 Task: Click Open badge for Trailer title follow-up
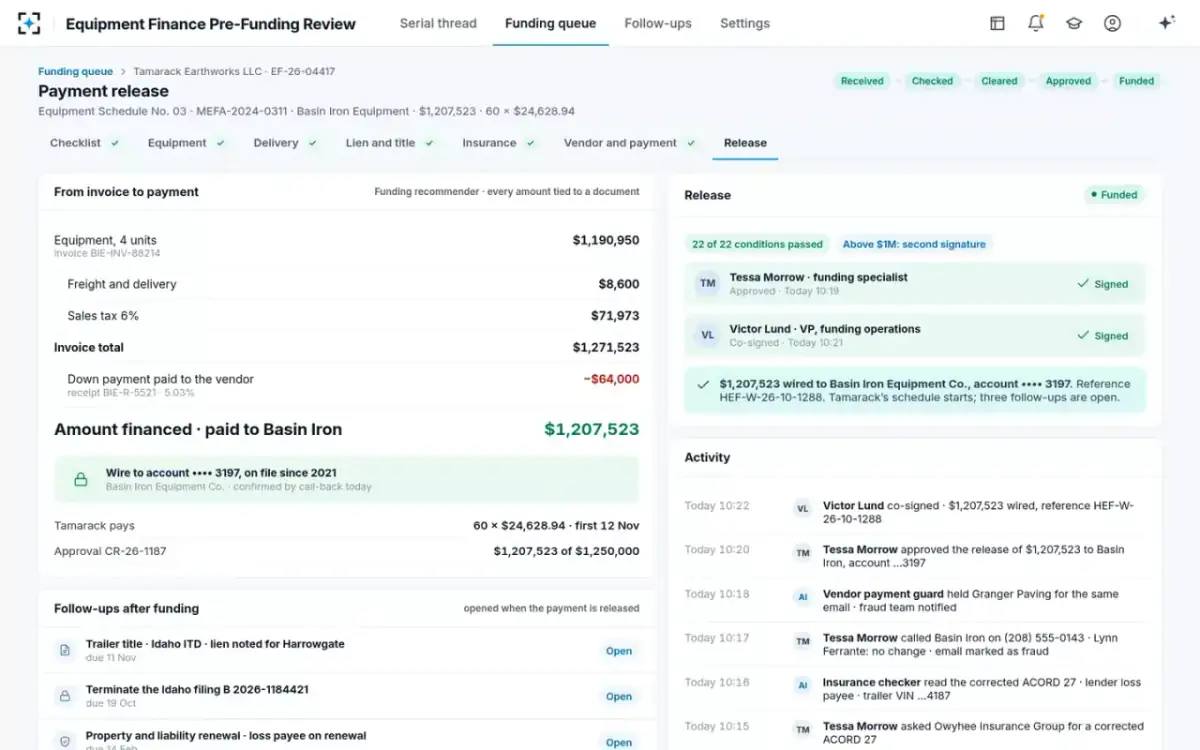pos(619,651)
